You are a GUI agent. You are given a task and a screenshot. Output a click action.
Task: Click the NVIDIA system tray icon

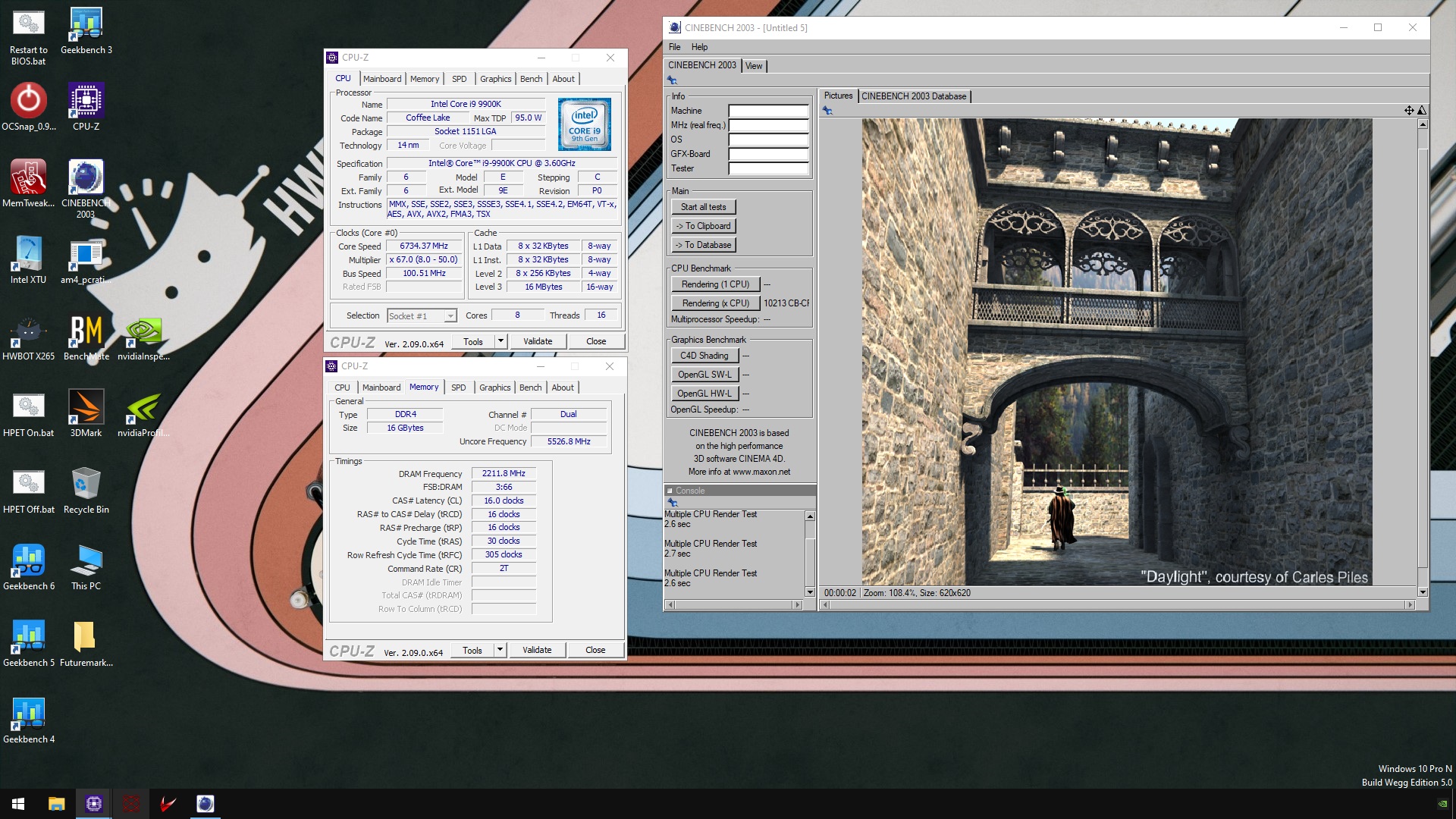tap(1442, 804)
